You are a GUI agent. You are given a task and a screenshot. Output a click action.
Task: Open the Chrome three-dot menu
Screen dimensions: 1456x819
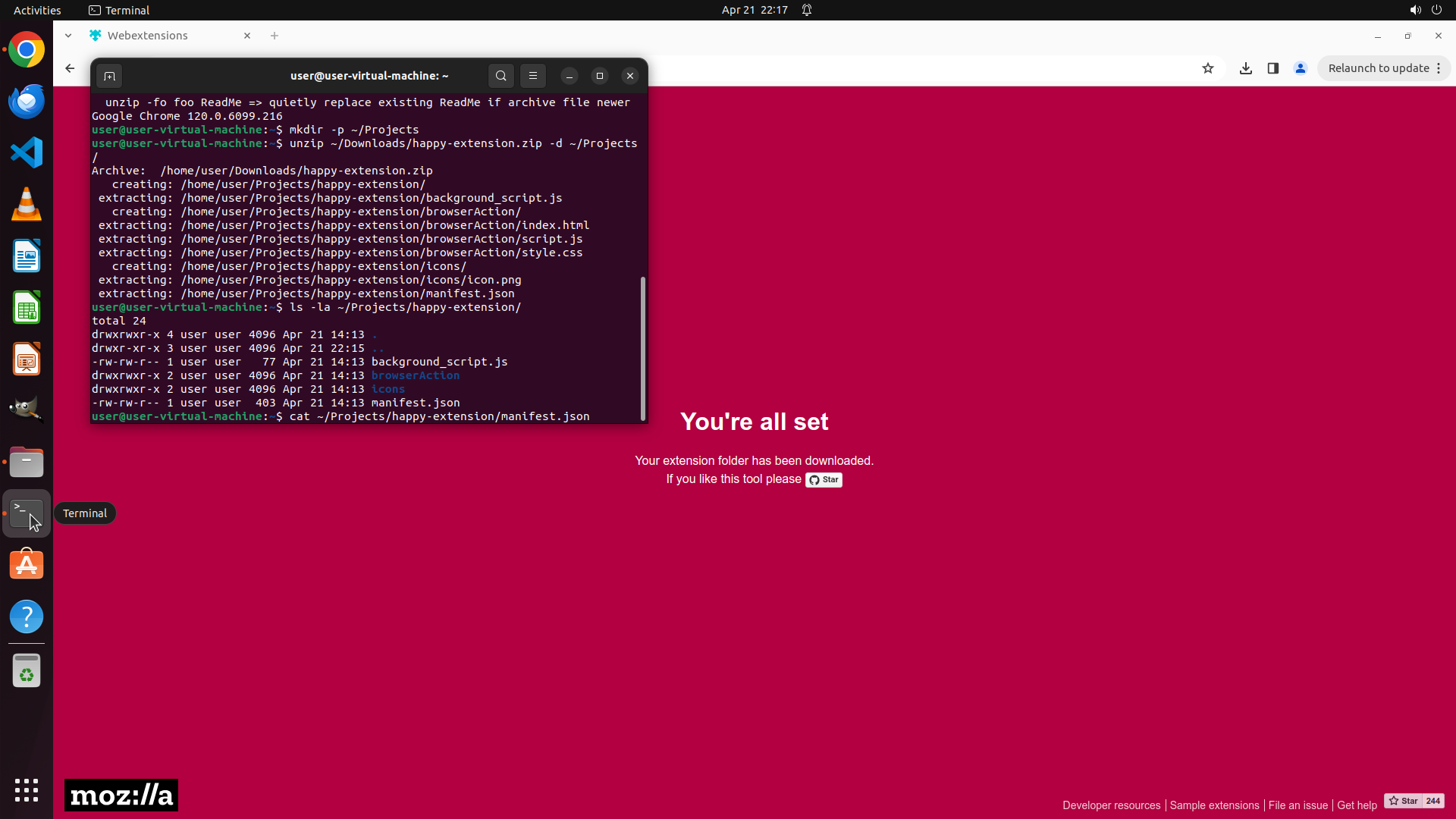[x=1439, y=68]
